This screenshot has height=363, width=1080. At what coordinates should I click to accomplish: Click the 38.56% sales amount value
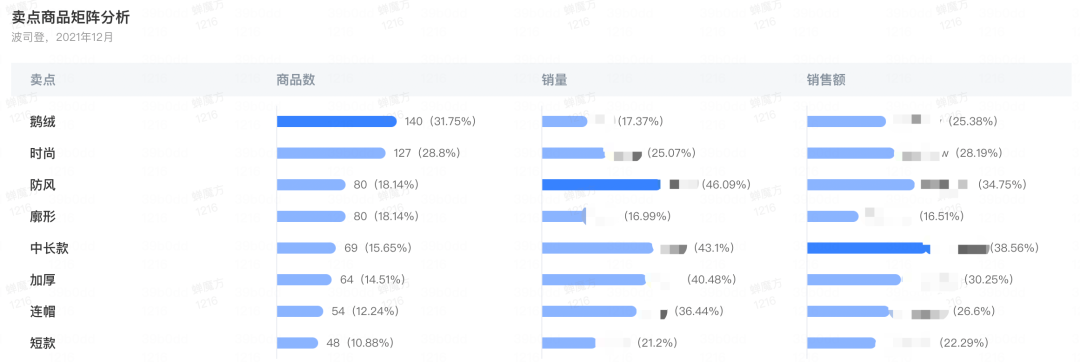(x=1014, y=248)
